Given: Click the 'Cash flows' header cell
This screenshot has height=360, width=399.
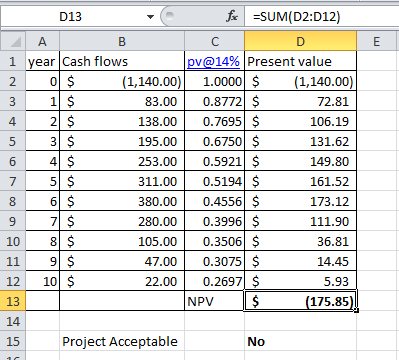Looking at the screenshot, I should (x=122, y=61).
